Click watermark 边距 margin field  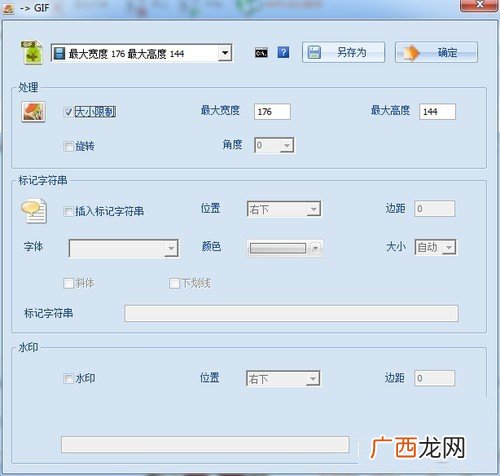coord(434,378)
